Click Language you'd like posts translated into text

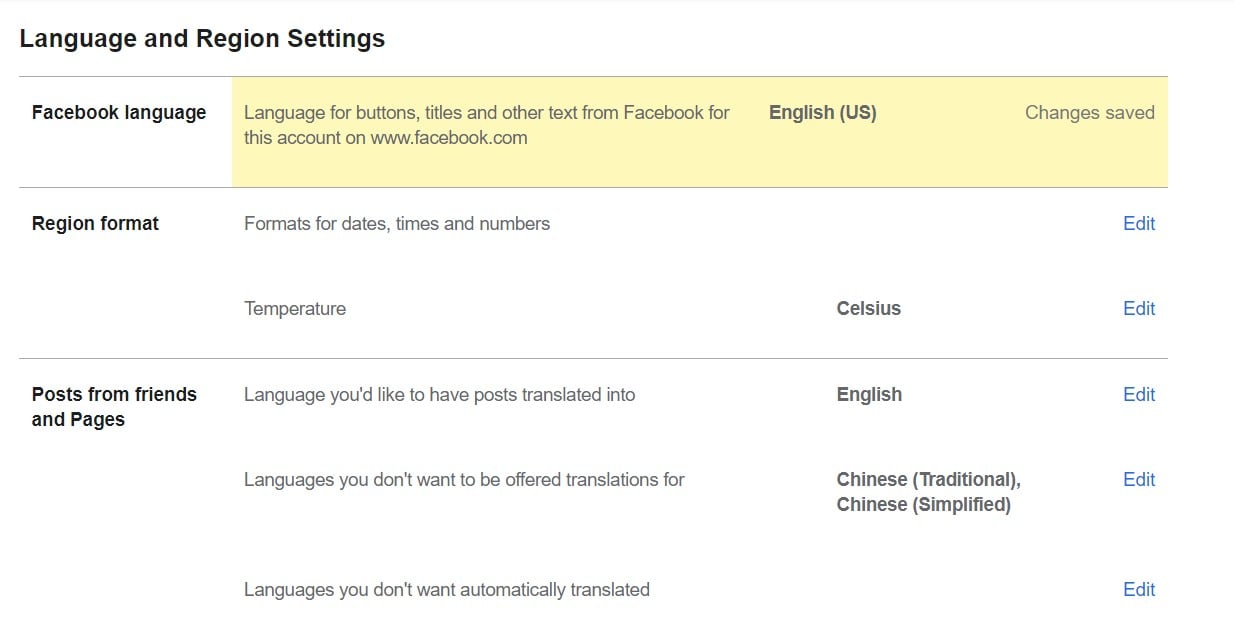pos(440,395)
